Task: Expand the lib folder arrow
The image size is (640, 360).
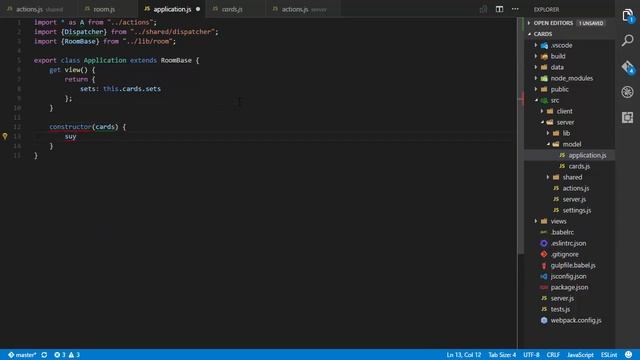Action: point(548,133)
